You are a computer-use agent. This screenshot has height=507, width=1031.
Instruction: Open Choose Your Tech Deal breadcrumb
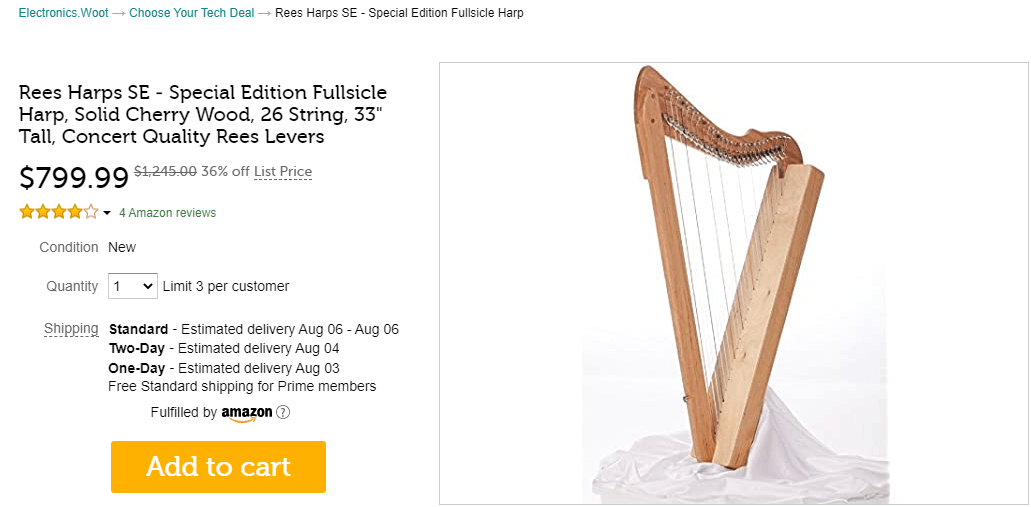click(x=192, y=13)
